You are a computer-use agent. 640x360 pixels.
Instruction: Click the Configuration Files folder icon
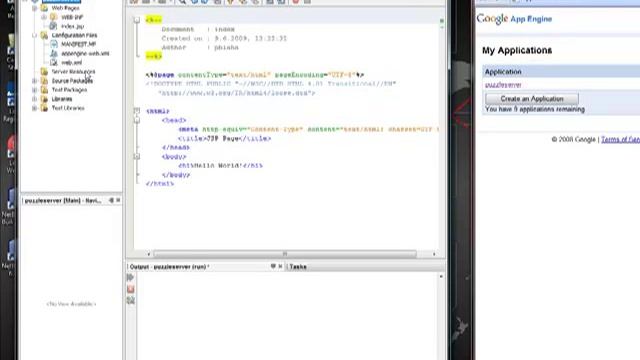click(44, 36)
